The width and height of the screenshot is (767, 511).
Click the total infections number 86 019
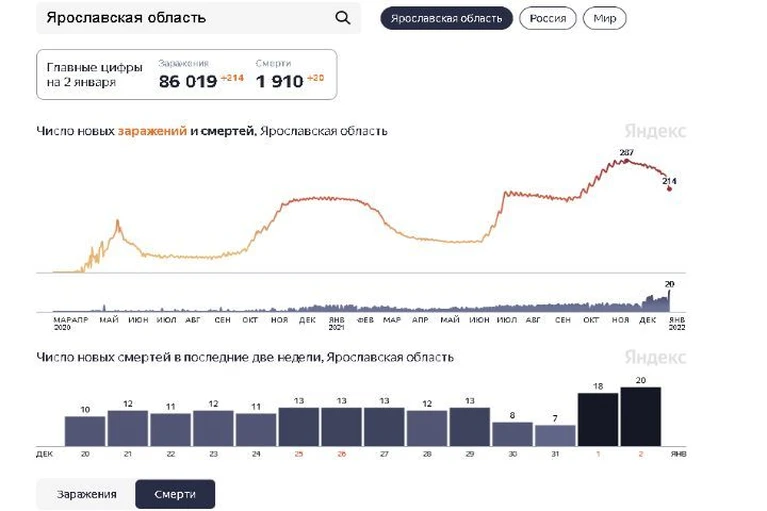188,81
